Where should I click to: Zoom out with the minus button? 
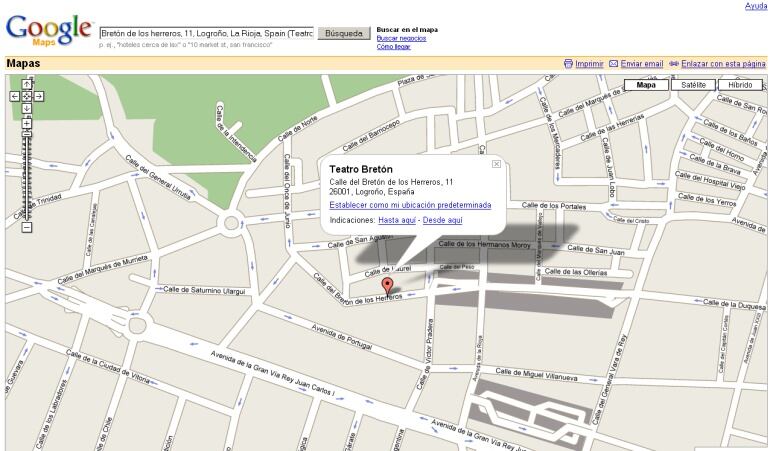(27, 227)
